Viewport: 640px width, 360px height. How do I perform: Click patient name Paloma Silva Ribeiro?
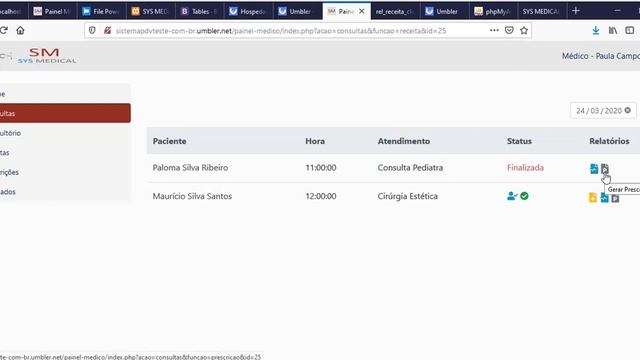pyautogui.click(x=190, y=167)
